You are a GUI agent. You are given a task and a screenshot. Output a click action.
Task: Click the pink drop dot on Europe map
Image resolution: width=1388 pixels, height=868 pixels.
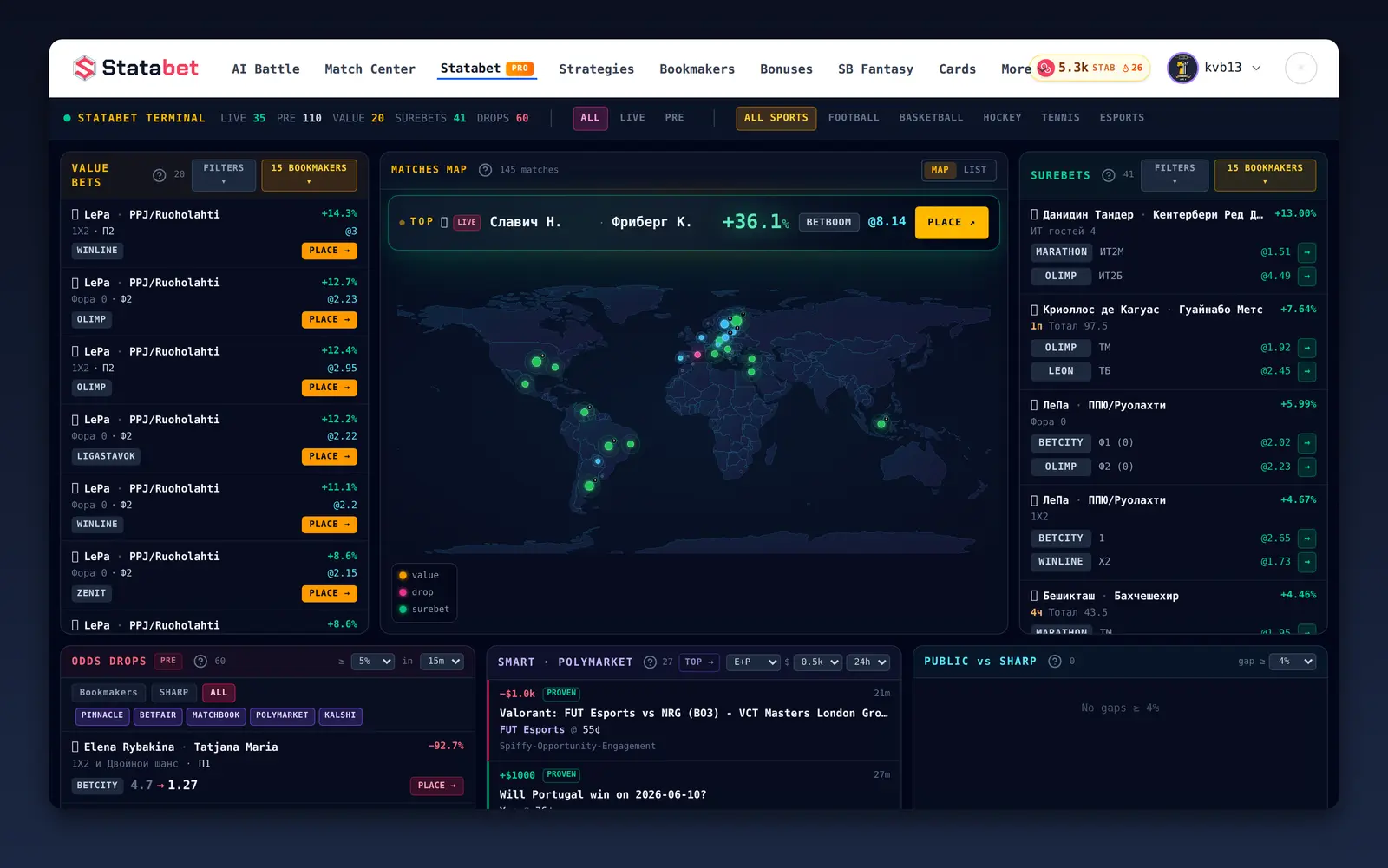(x=697, y=355)
